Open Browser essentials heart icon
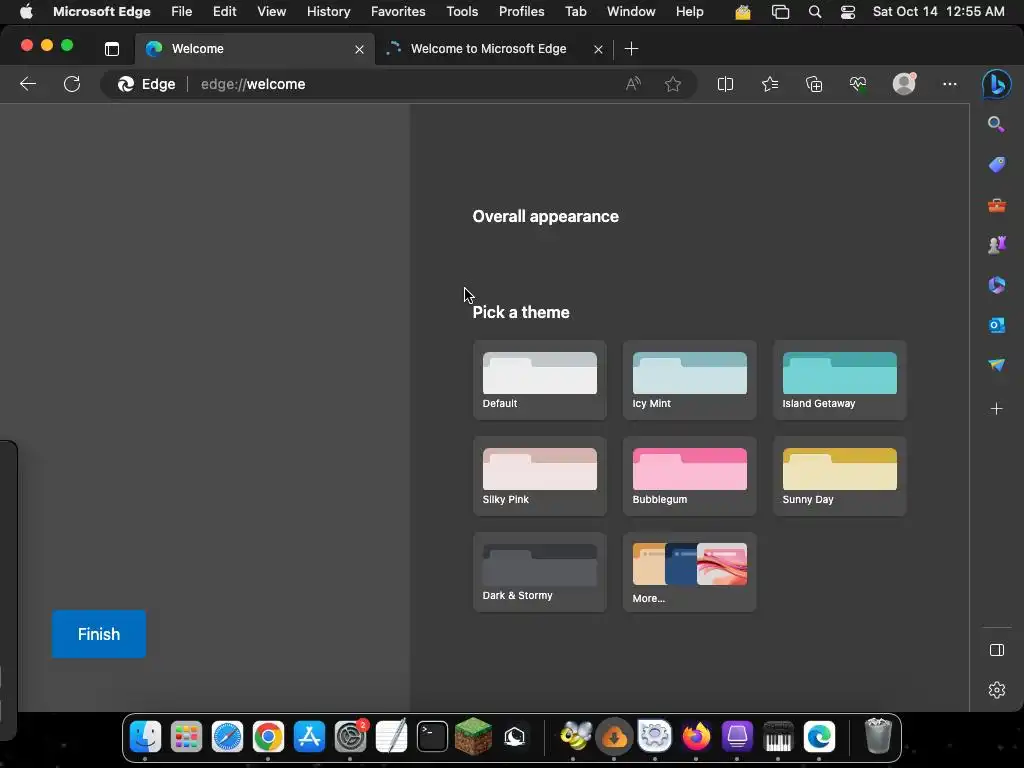 (x=857, y=84)
